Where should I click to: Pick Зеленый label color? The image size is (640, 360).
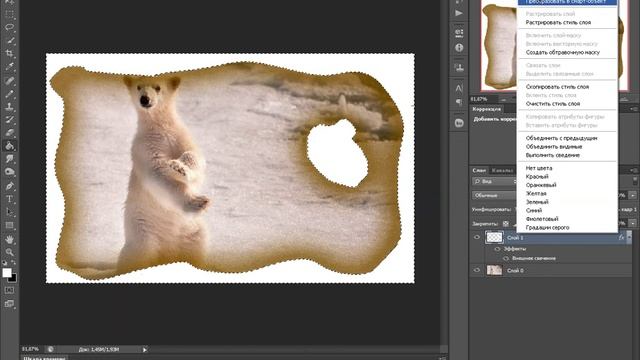pyautogui.click(x=537, y=202)
